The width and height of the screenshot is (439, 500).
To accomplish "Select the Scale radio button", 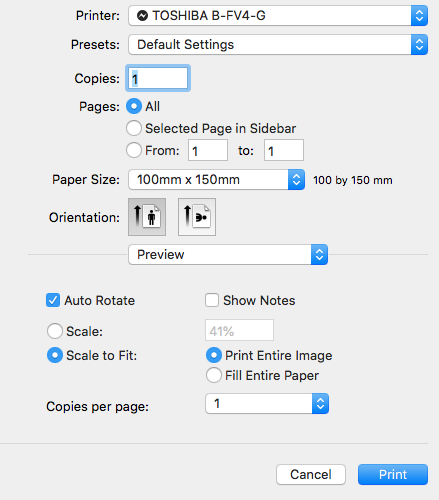I will (x=55, y=331).
